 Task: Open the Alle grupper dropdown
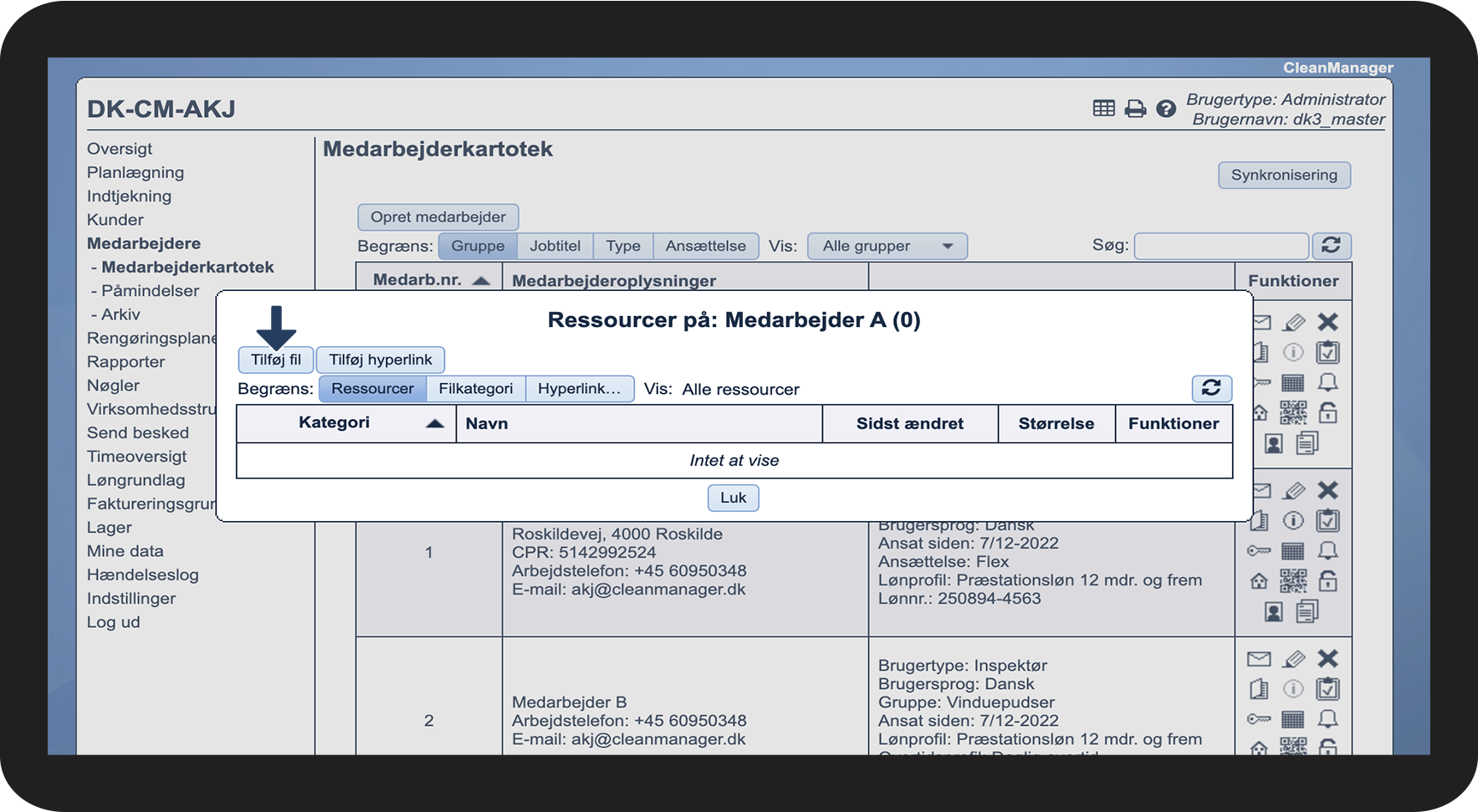coord(887,246)
